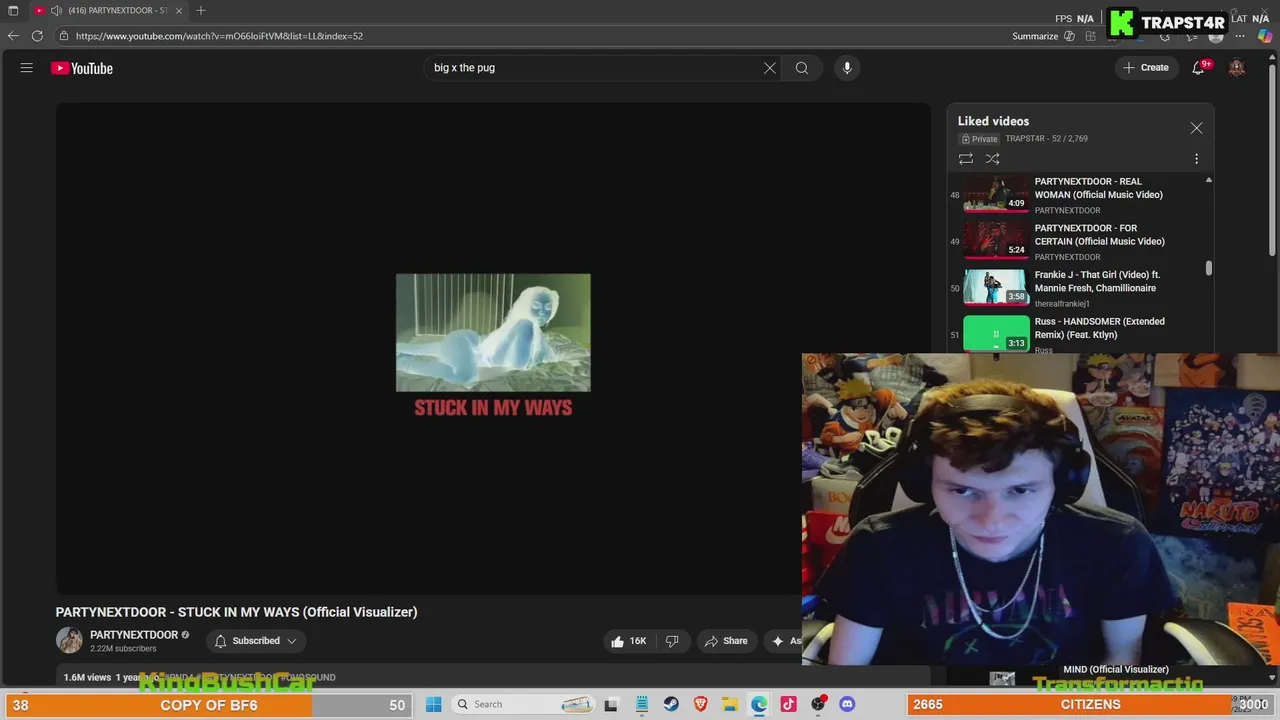Open the account avatar menu
The image size is (1280, 720).
(x=1237, y=68)
